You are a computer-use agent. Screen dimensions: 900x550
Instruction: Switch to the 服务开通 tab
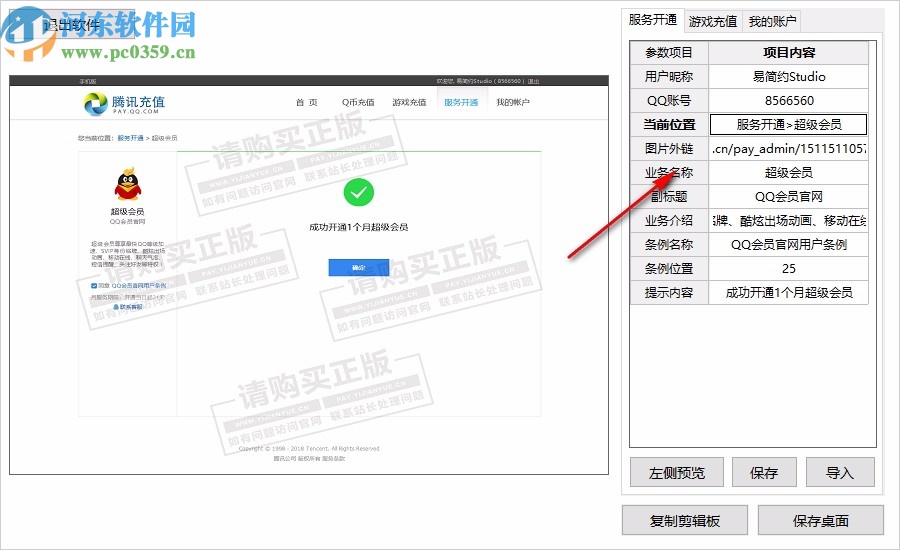[653, 20]
